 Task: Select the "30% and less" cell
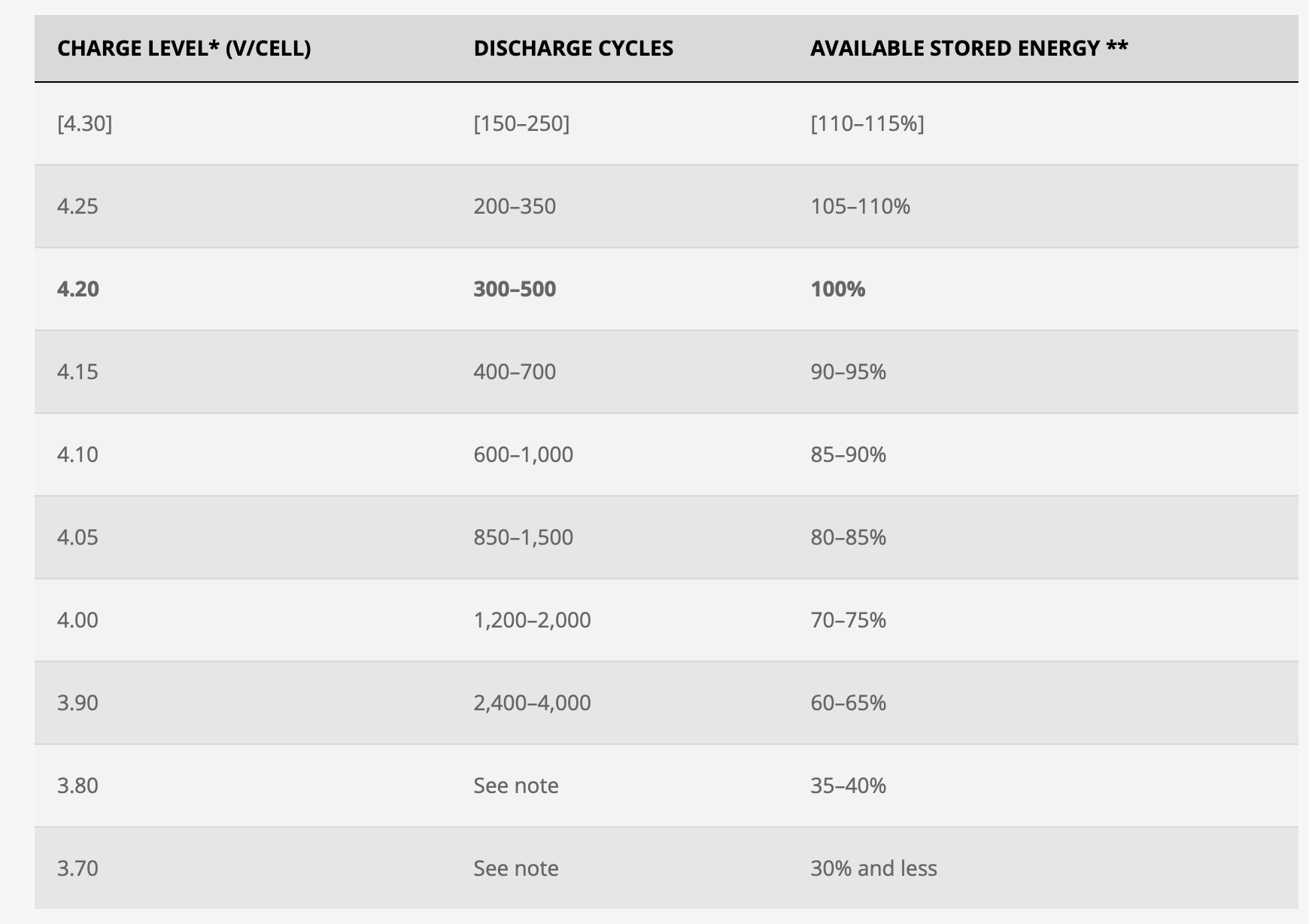873,868
